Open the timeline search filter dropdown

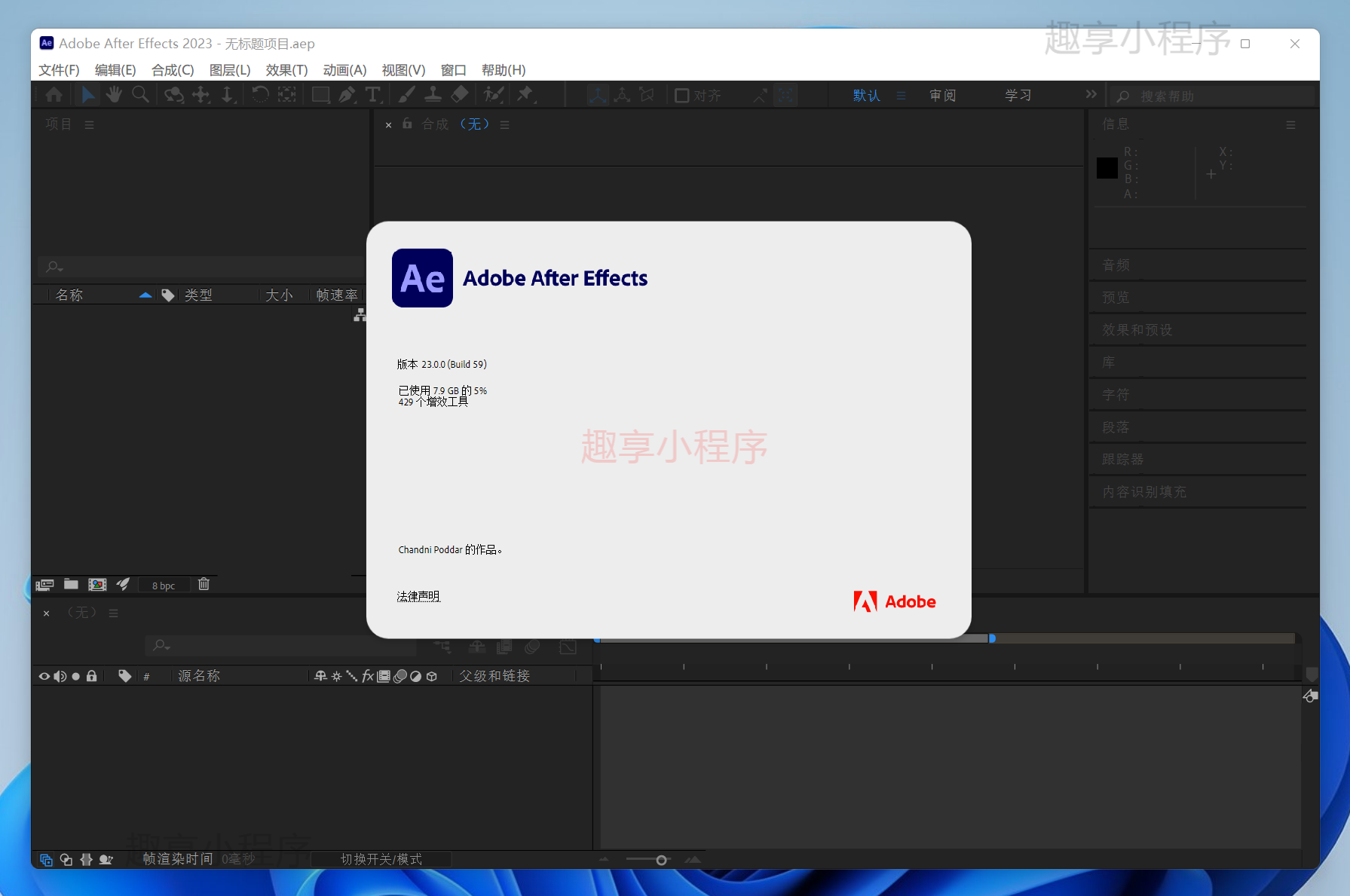pyautogui.click(x=161, y=646)
